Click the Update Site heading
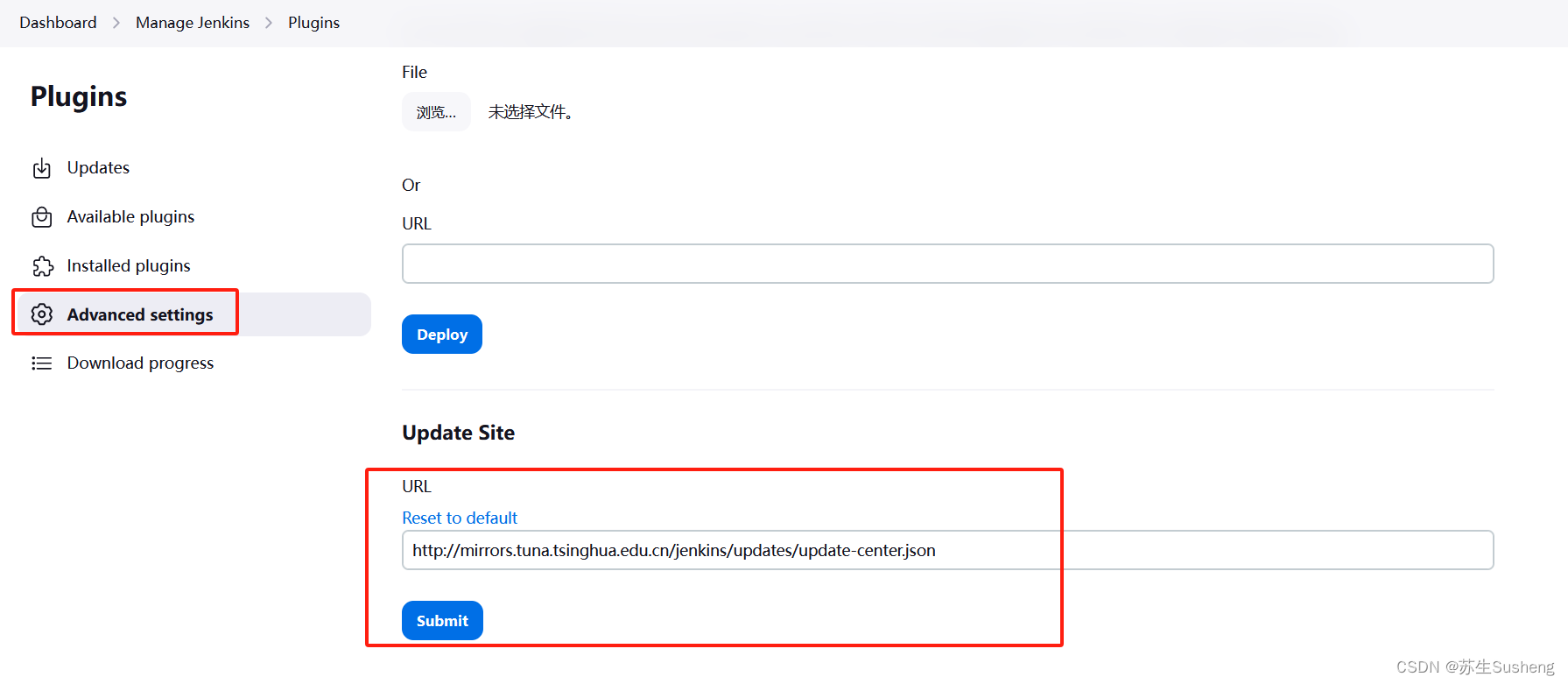This screenshot has width=1568, height=684. coord(458,433)
